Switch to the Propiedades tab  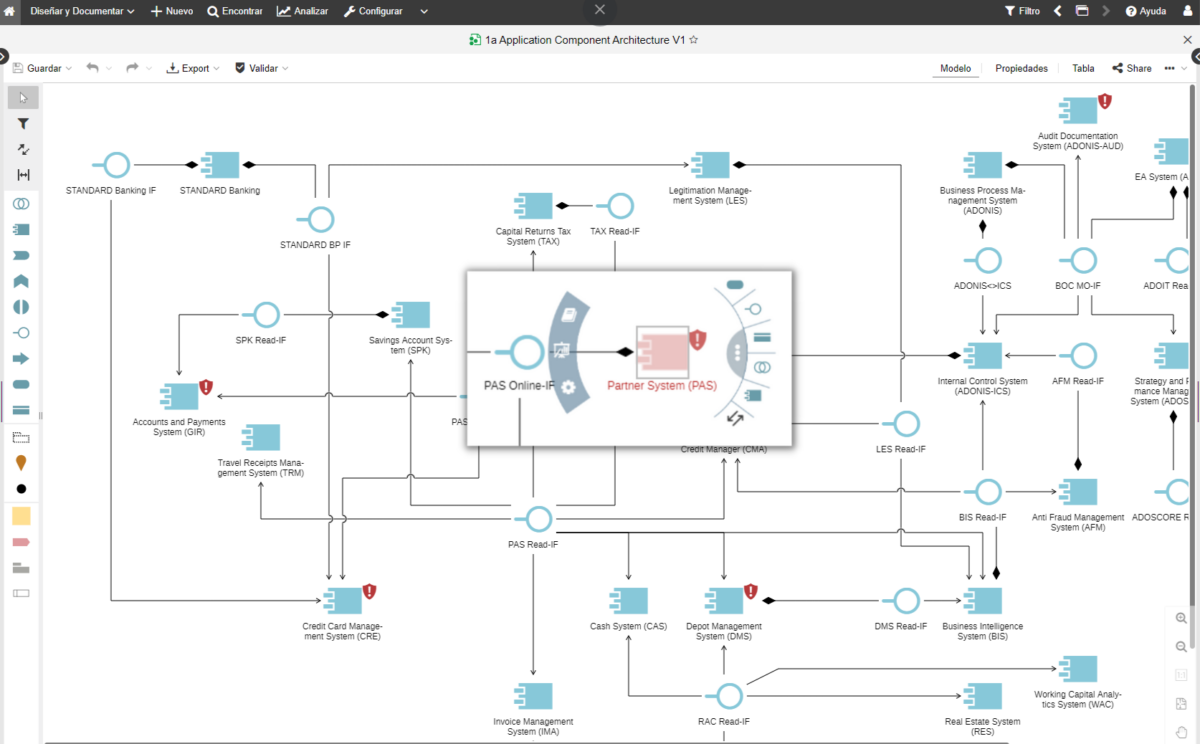(1020, 68)
